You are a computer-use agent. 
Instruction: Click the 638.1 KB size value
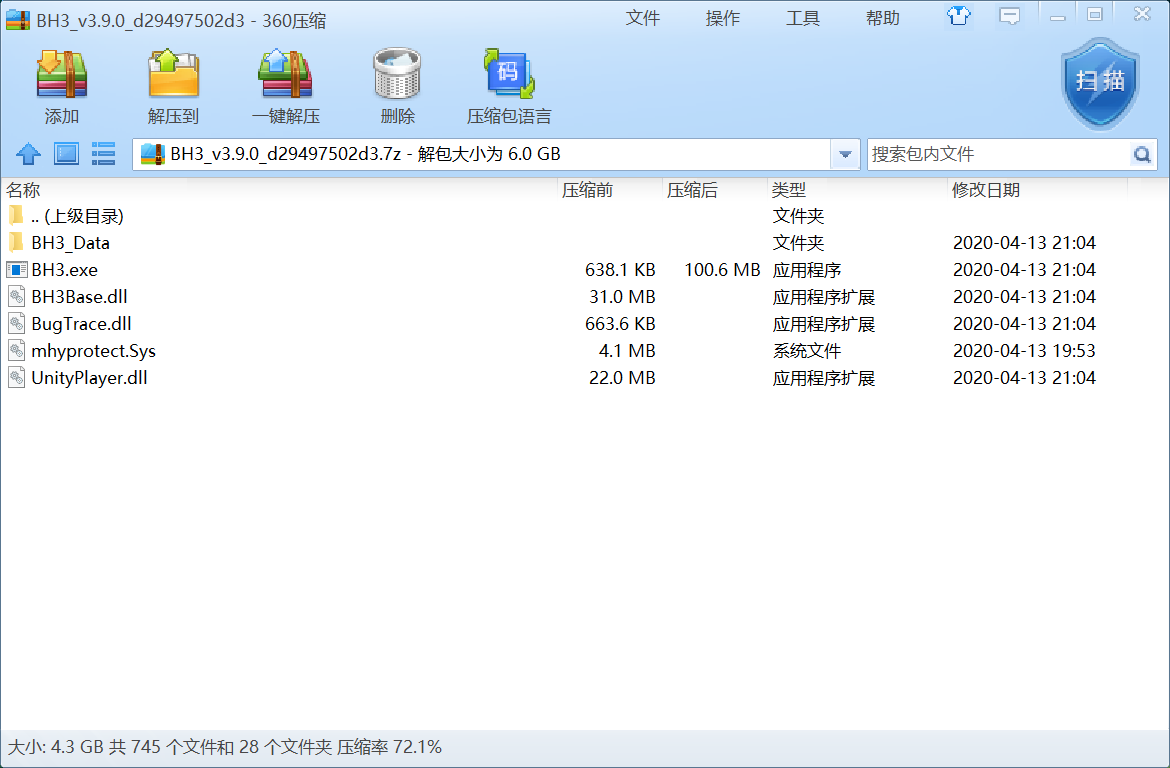[x=620, y=269]
